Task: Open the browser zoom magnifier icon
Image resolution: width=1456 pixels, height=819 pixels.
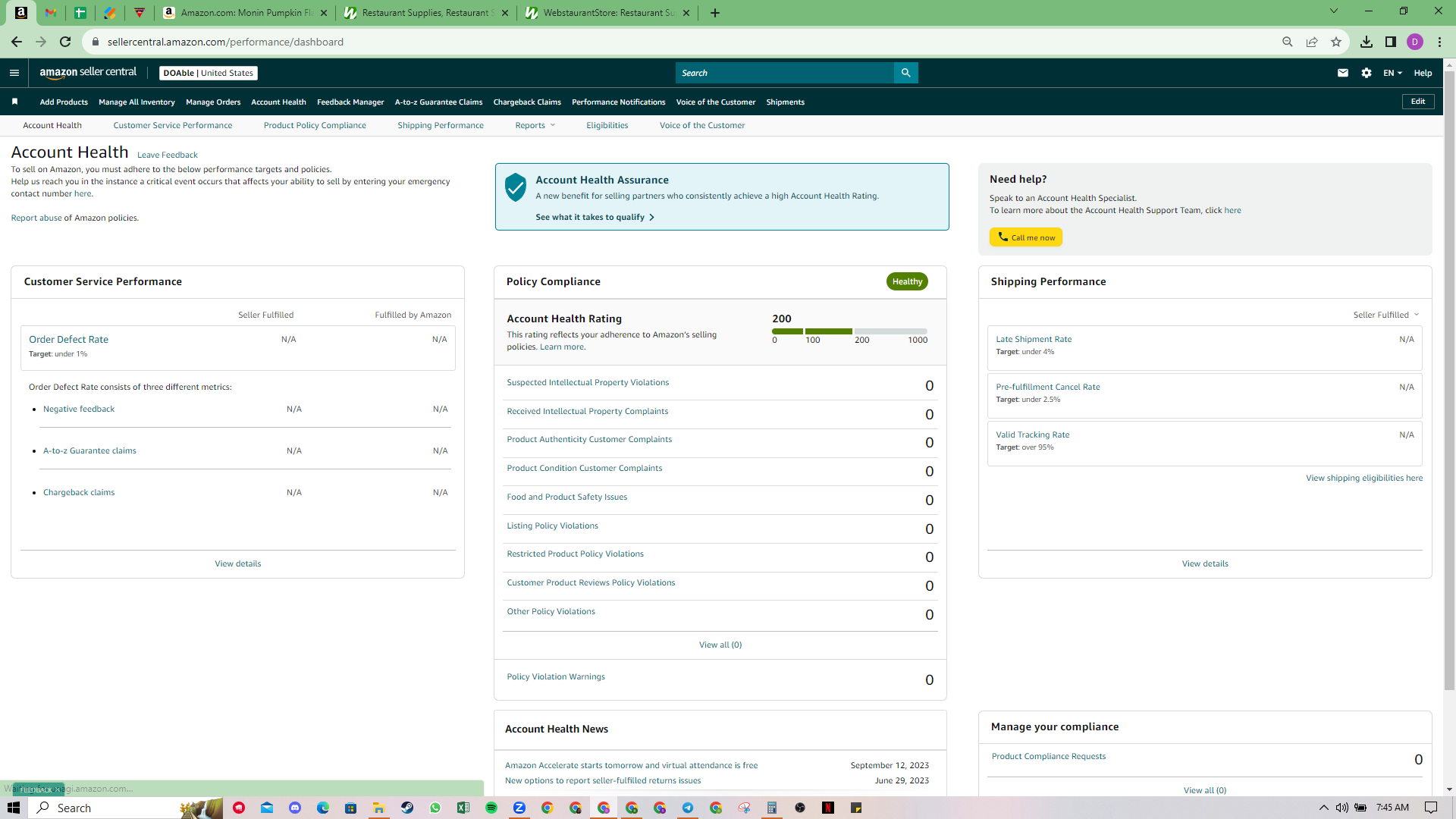Action: tap(1288, 42)
